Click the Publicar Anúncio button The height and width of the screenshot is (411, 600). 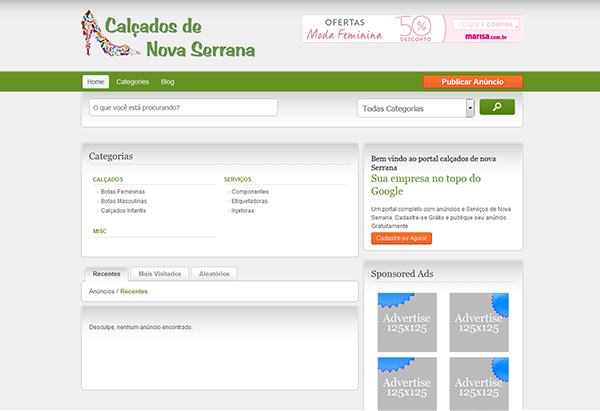(473, 82)
